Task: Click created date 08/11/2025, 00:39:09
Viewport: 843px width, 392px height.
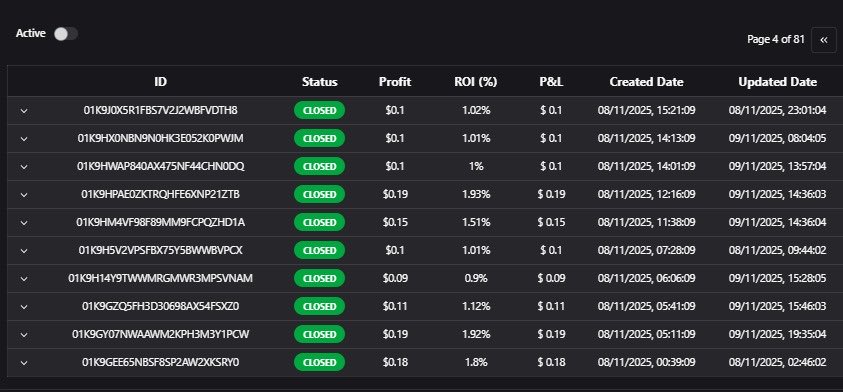Action: coord(646,362)
